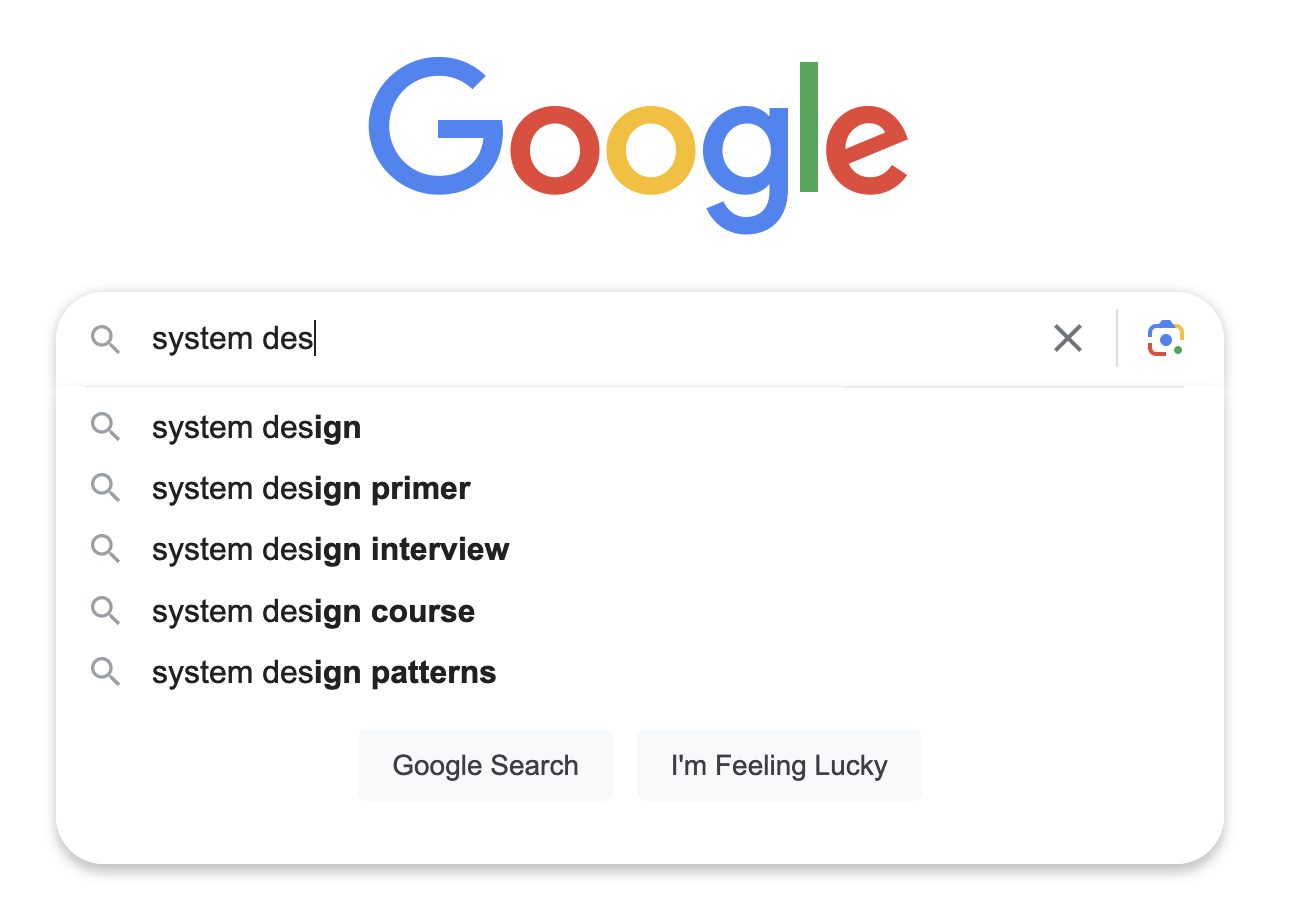The height and width of the screenshot is (920, 1314).
Task: Click the blue capital "G" of logo
Action: coord(436,128)
